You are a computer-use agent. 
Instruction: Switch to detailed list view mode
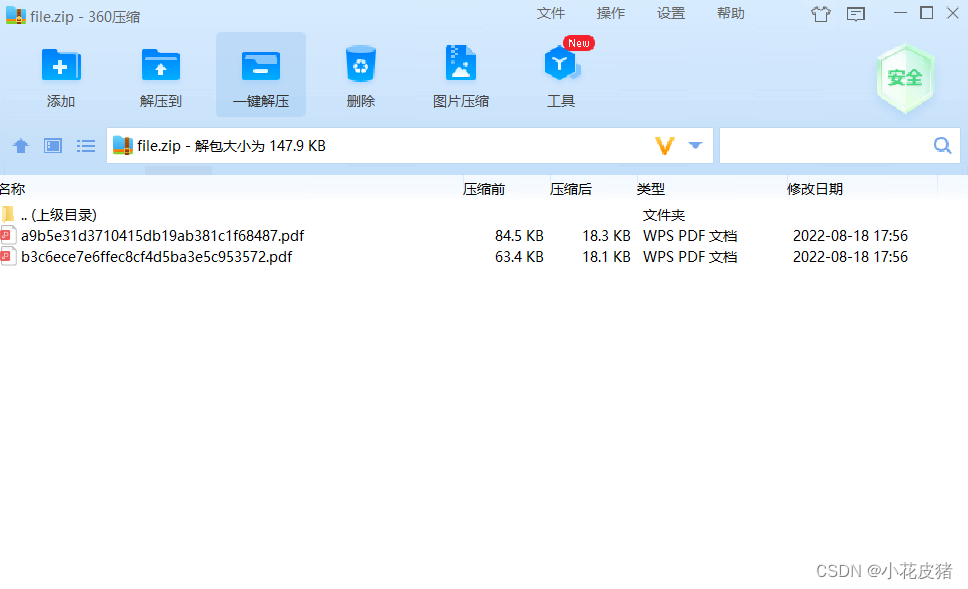[85, 145]
